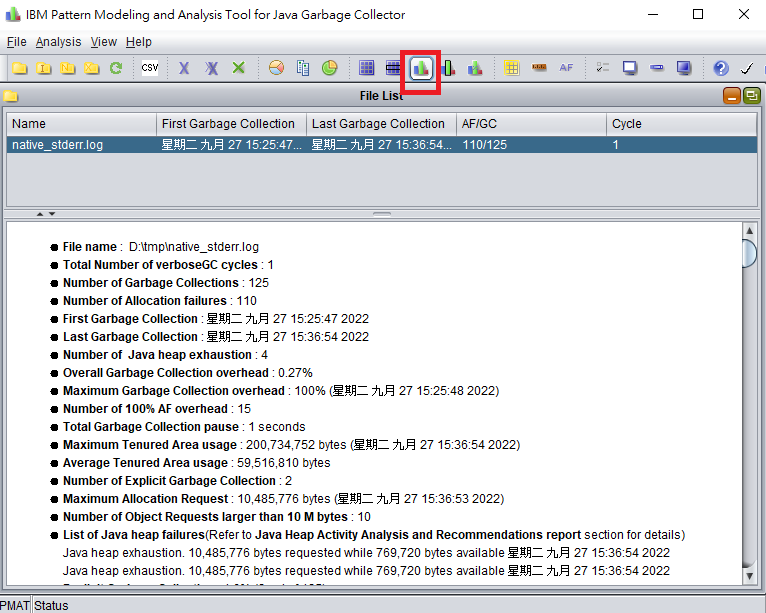Click the Number of Java heap exhaustion : 4 line

(165, 355)
